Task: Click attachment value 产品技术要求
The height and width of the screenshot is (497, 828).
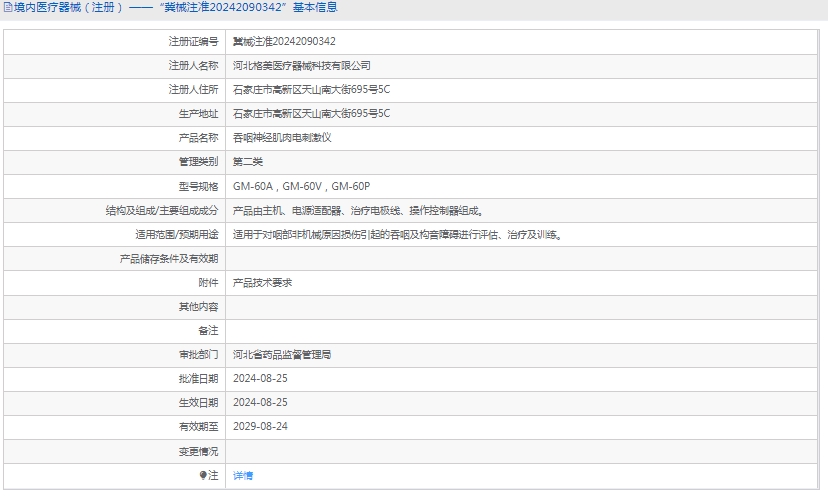Action: (262, 282)
